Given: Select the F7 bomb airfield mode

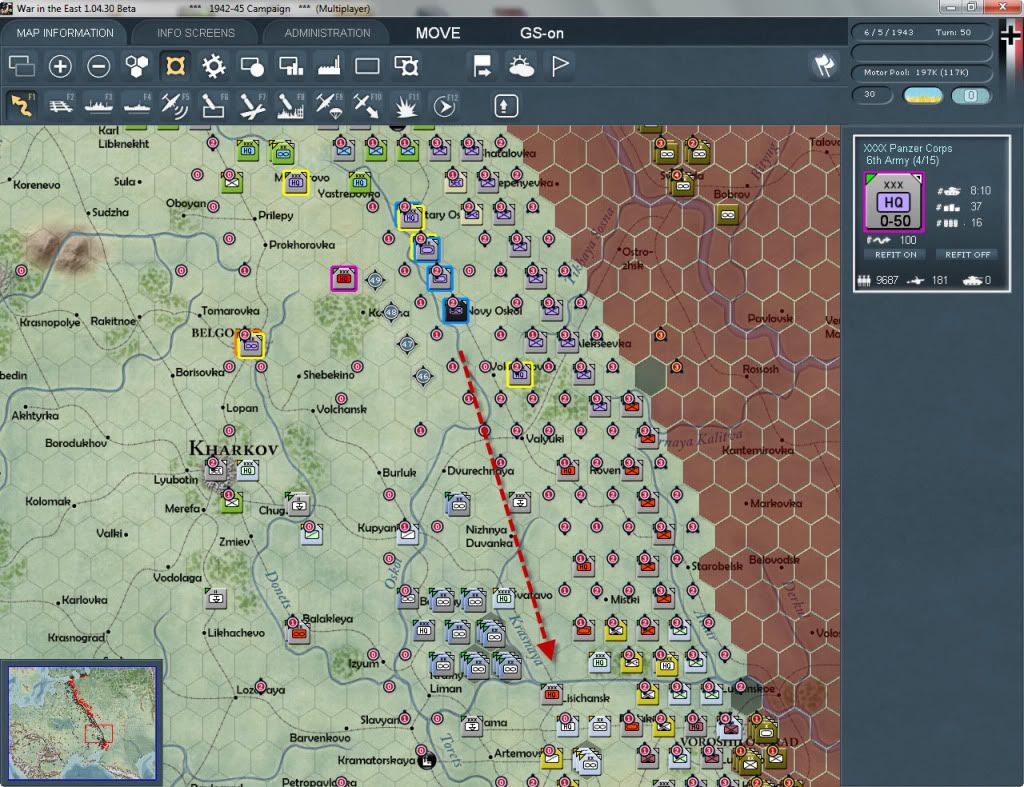Looking at the screenshot, I should click(x=252, y=105).
